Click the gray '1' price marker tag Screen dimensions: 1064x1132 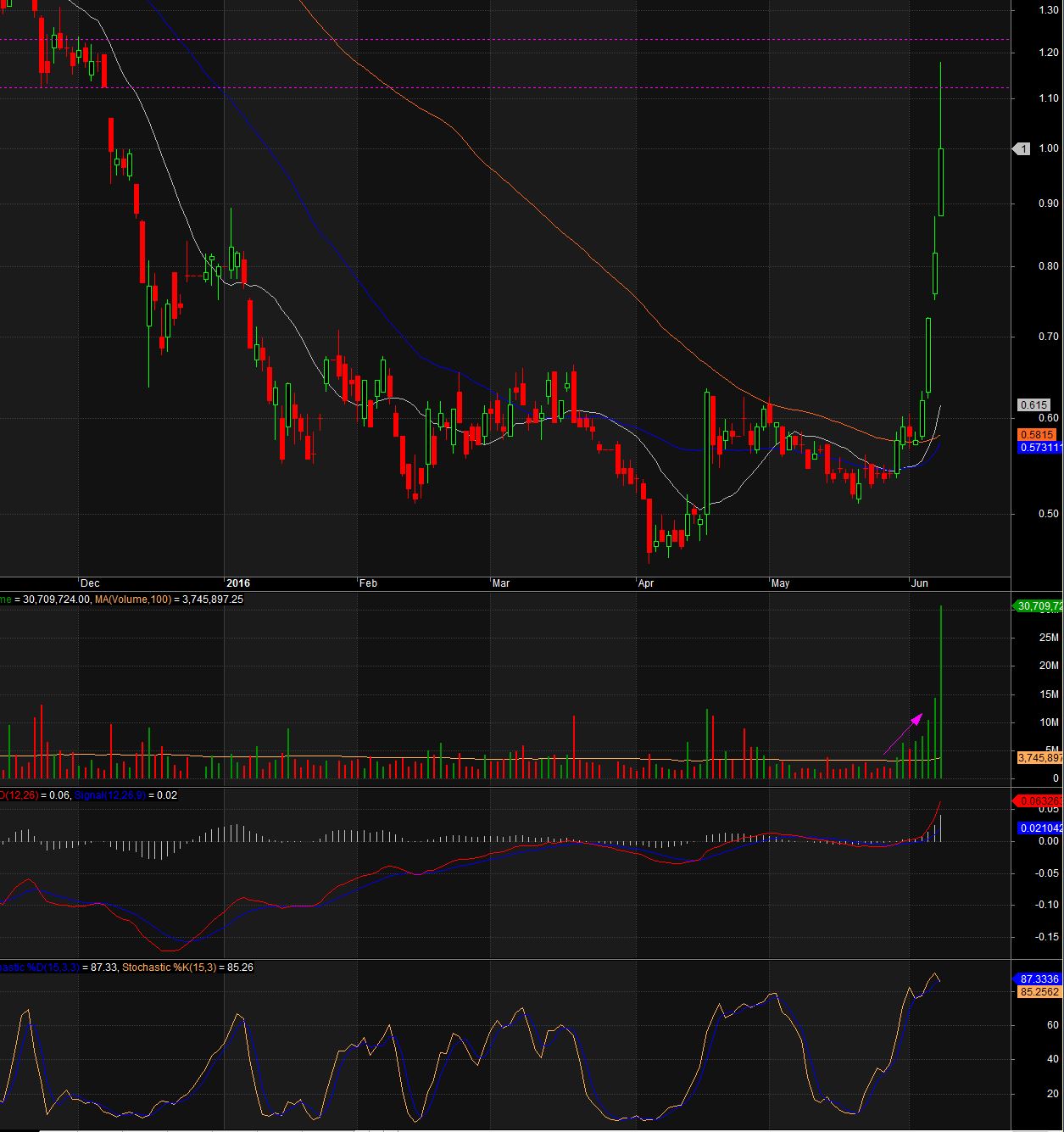[1022, 149]
